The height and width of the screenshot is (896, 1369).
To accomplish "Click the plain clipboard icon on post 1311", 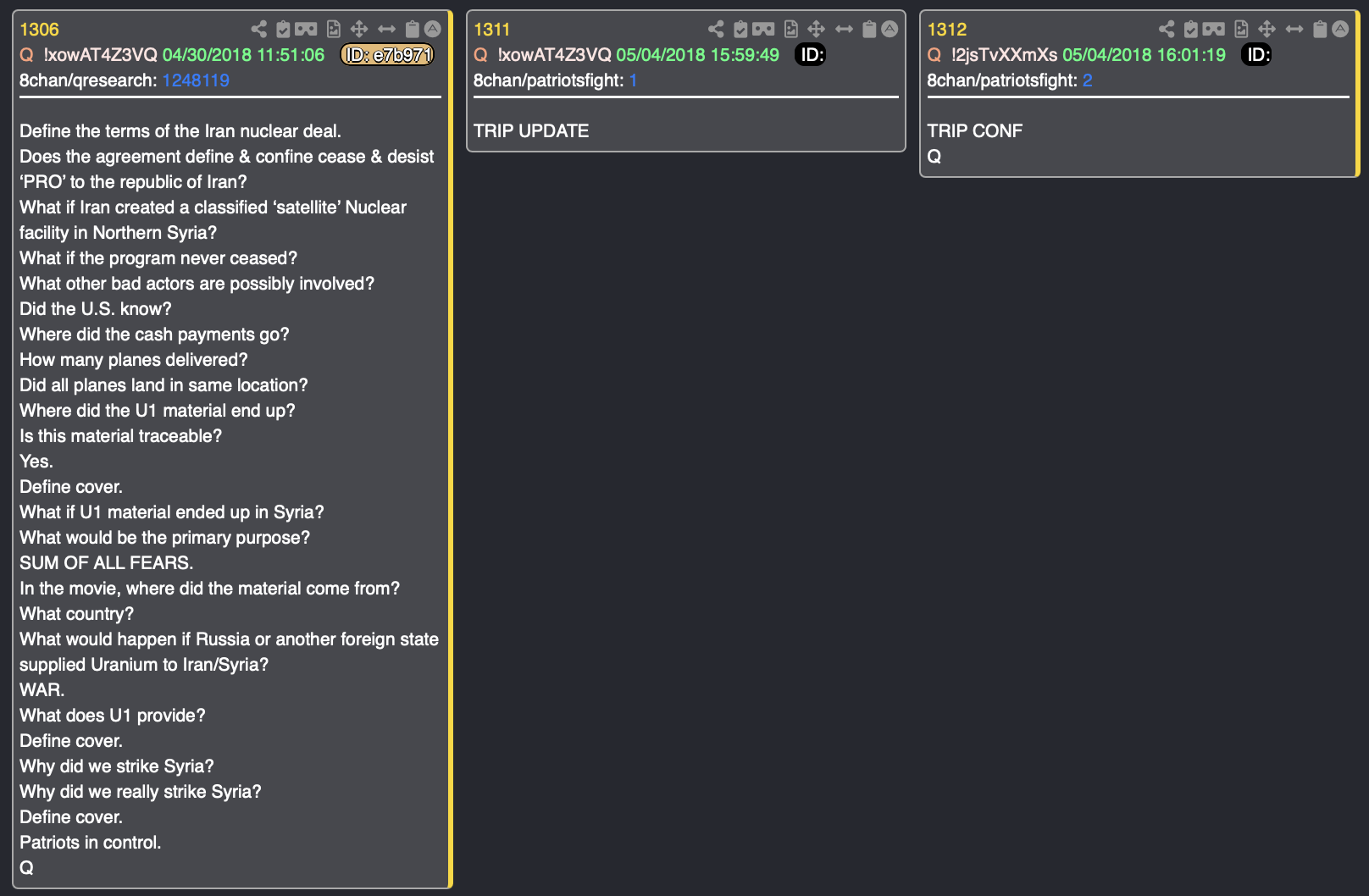I will point(869,29).
